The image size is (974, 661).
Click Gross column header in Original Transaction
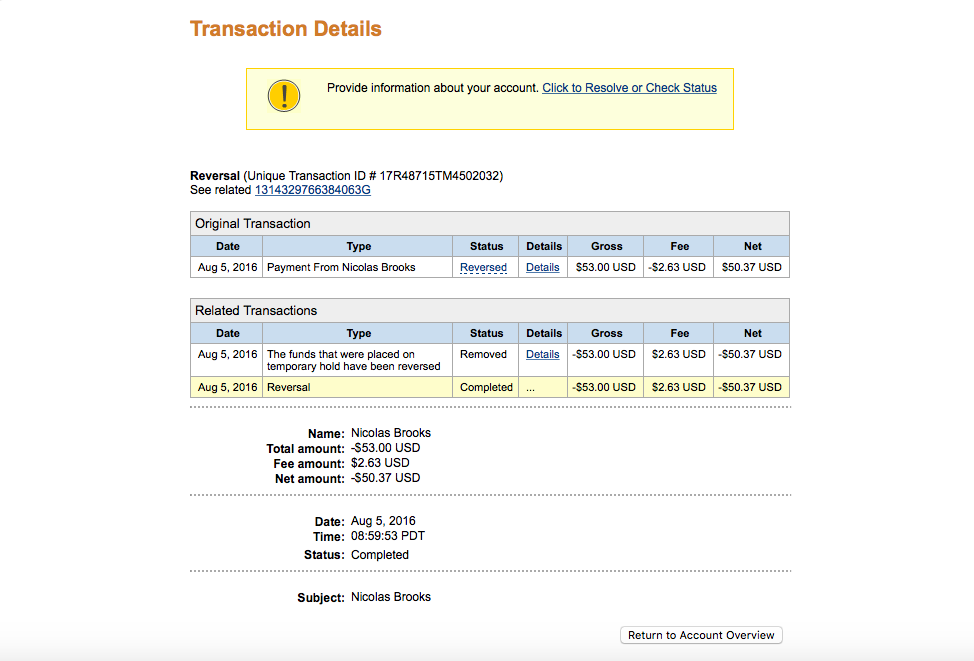click(x=606, y=246)
